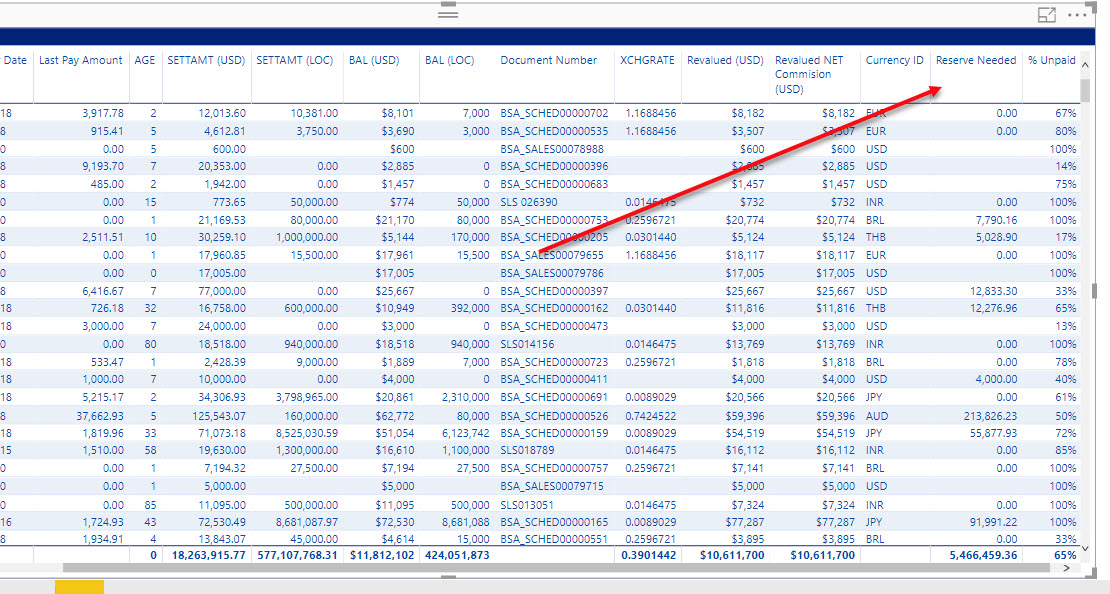Click BAL (USD) total $11,812,102

tap(382, 555)
